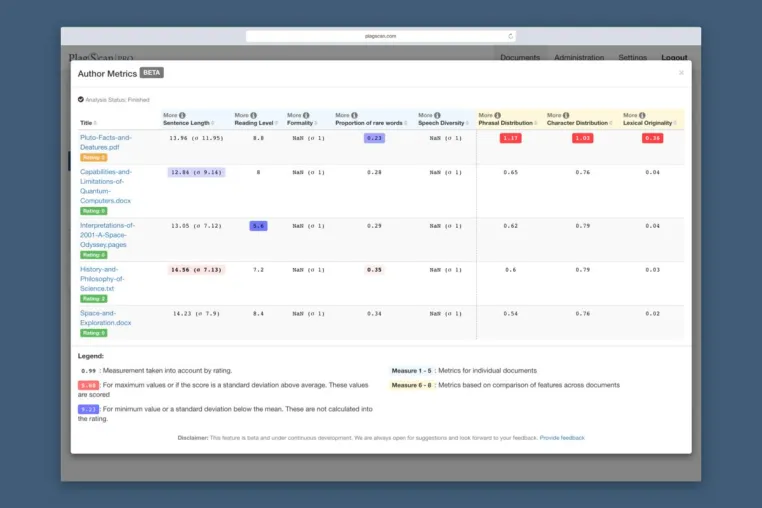The height and width of the screenshot is (508, 762).
Task: Open the Phrasal Distribution info icon
Action: tap(497, 115)
